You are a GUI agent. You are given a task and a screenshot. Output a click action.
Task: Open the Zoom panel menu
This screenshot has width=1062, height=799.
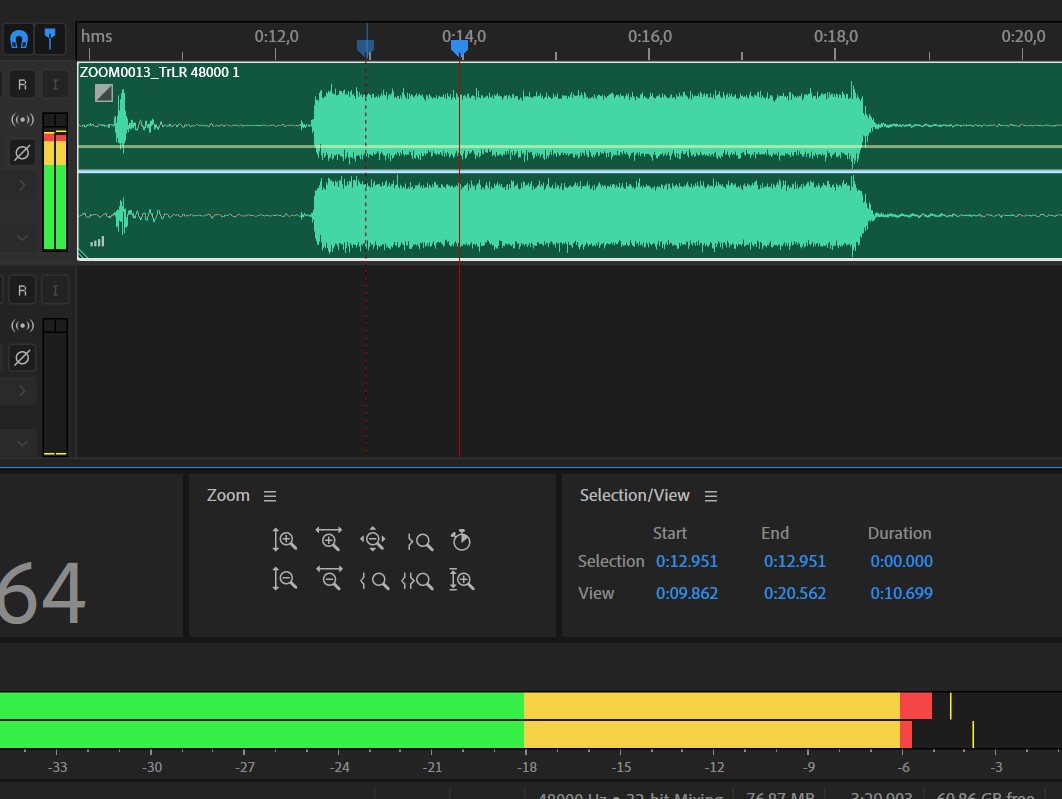pyautogui.click(x=269, y=496)
